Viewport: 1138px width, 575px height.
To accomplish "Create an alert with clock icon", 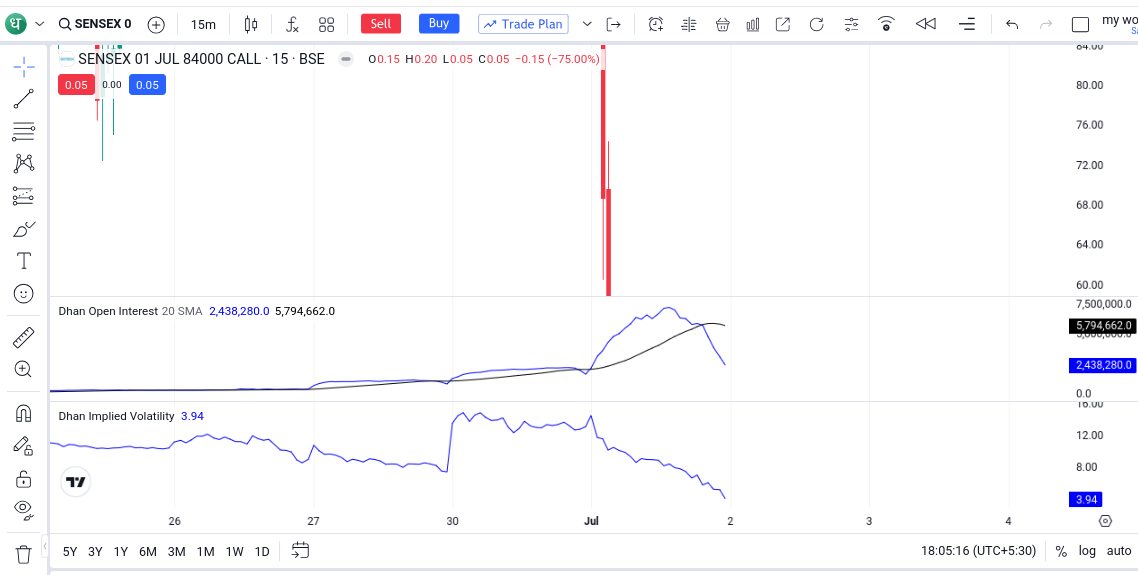I will 655,25.
